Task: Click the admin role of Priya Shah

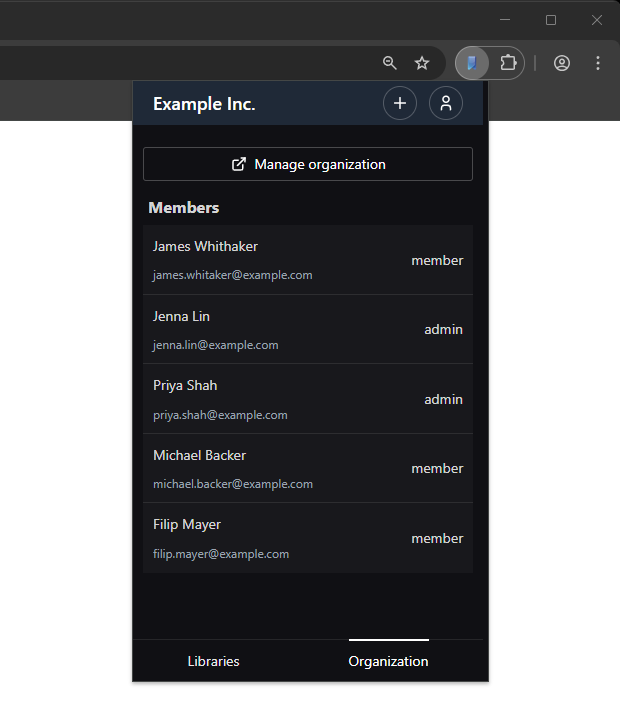Action: [443, 399]
